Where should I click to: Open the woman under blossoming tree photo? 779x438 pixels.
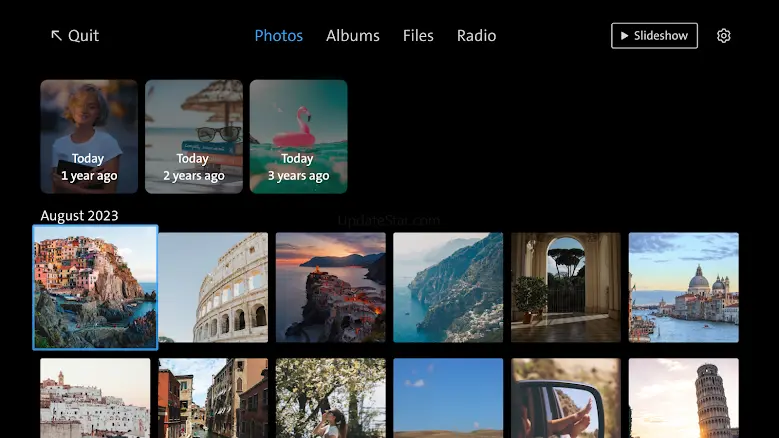[x=330, y=398]
